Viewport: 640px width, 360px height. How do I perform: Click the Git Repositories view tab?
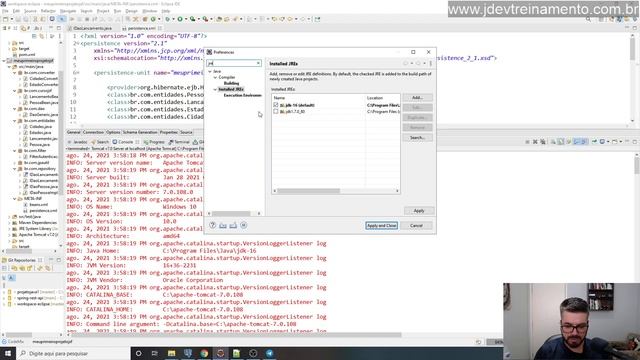click(22, 260)
